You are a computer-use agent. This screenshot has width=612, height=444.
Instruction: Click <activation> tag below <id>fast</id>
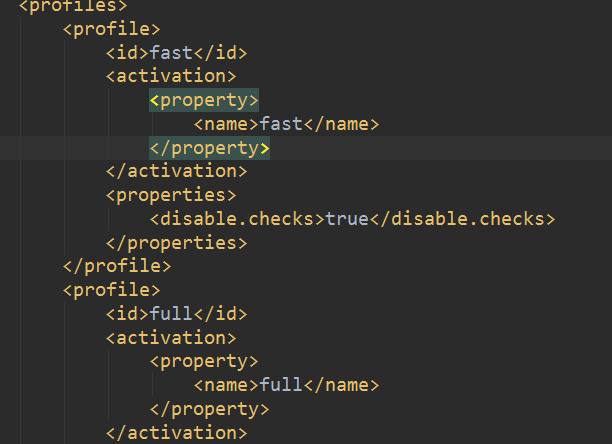(171, 76)
